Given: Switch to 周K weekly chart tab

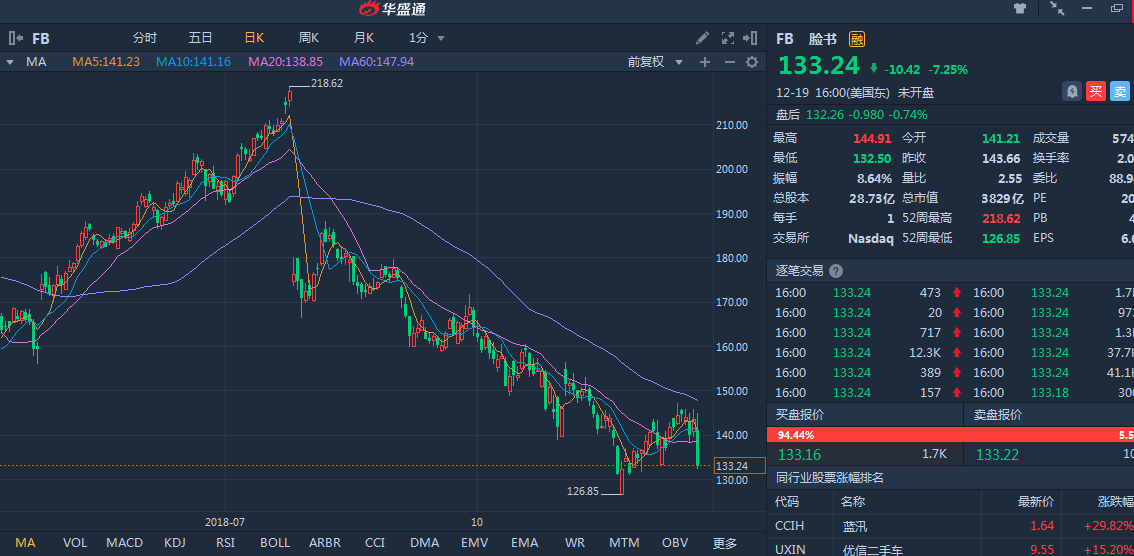Looking at the screenshot, I should click(308, 38).
